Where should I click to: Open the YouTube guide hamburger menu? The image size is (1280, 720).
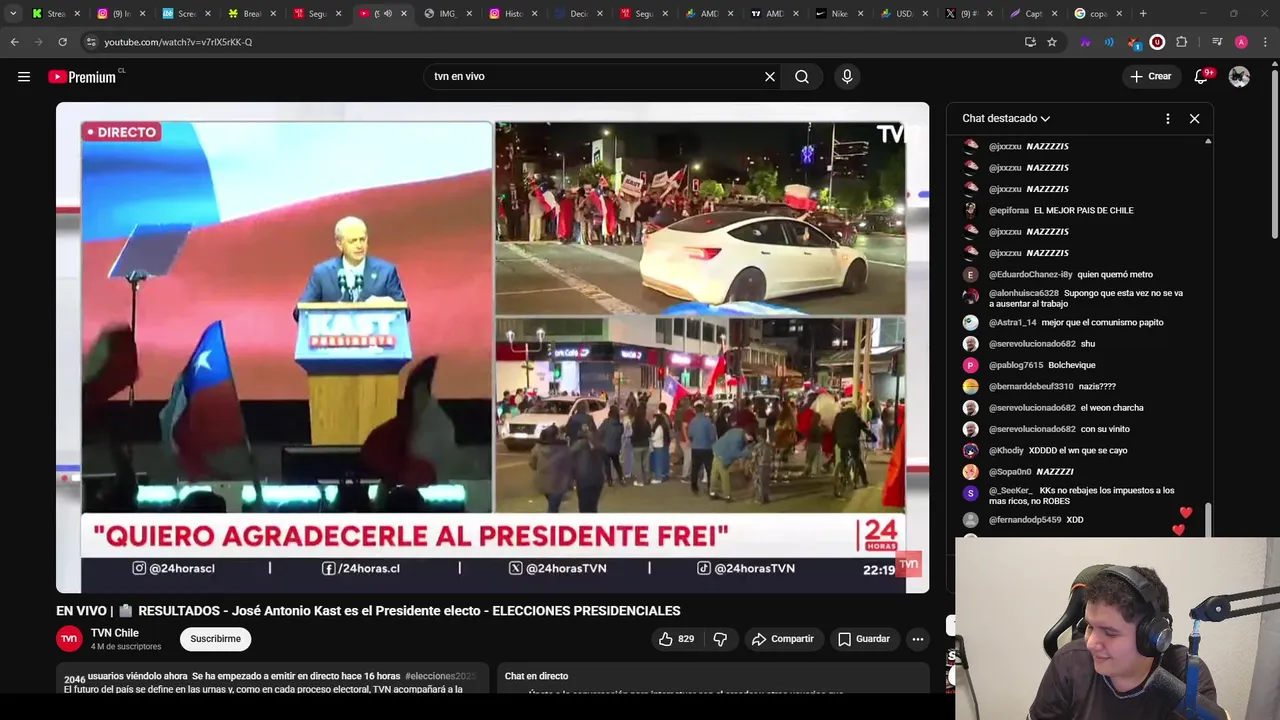(x=24, y=76)
